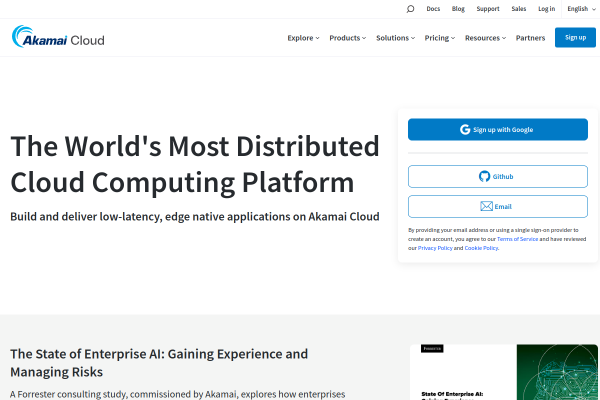
Task: Open the Docs link
Action: (x=433, y=9)
